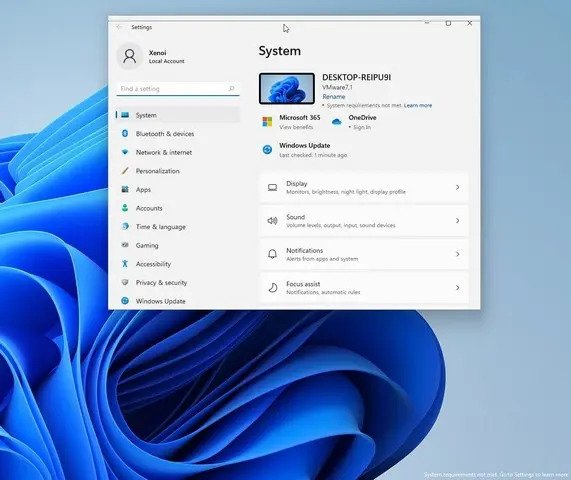The width and height of the screenshot is (571, 480).
Task: Click the Windows Update sync icon in header
Action: (267, 150)
